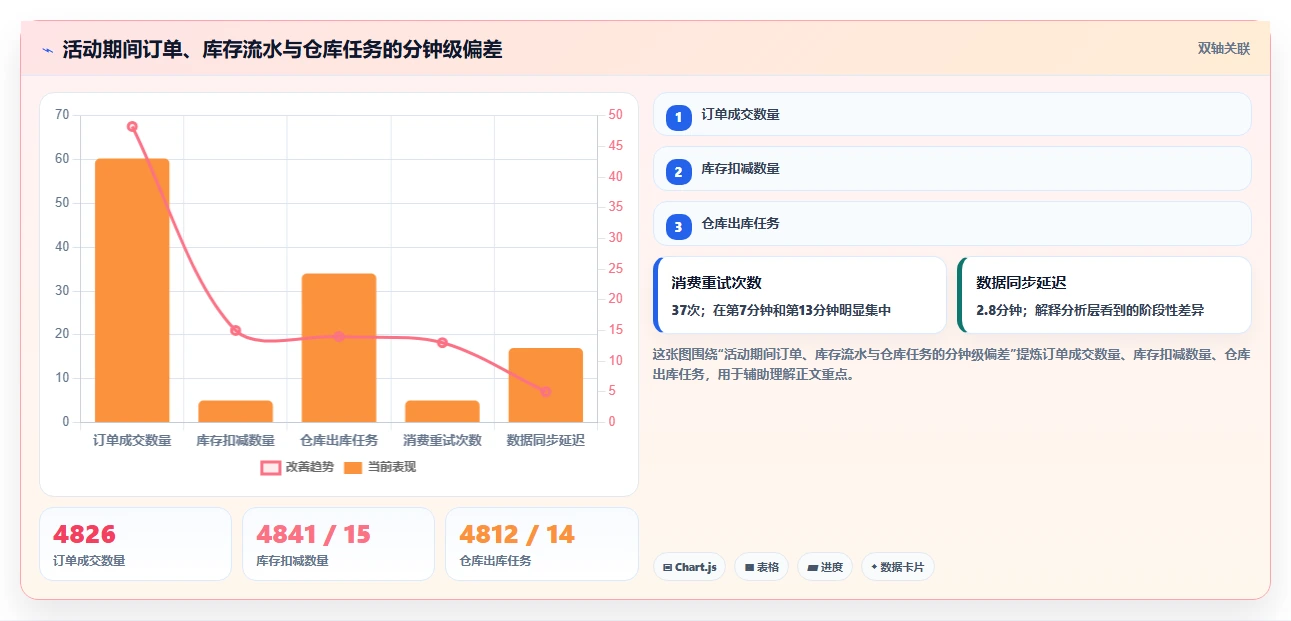Click trend line point above 库存扣减数量
The height and width of the screenshot is (621, 1291).
[x=235, y=330]
